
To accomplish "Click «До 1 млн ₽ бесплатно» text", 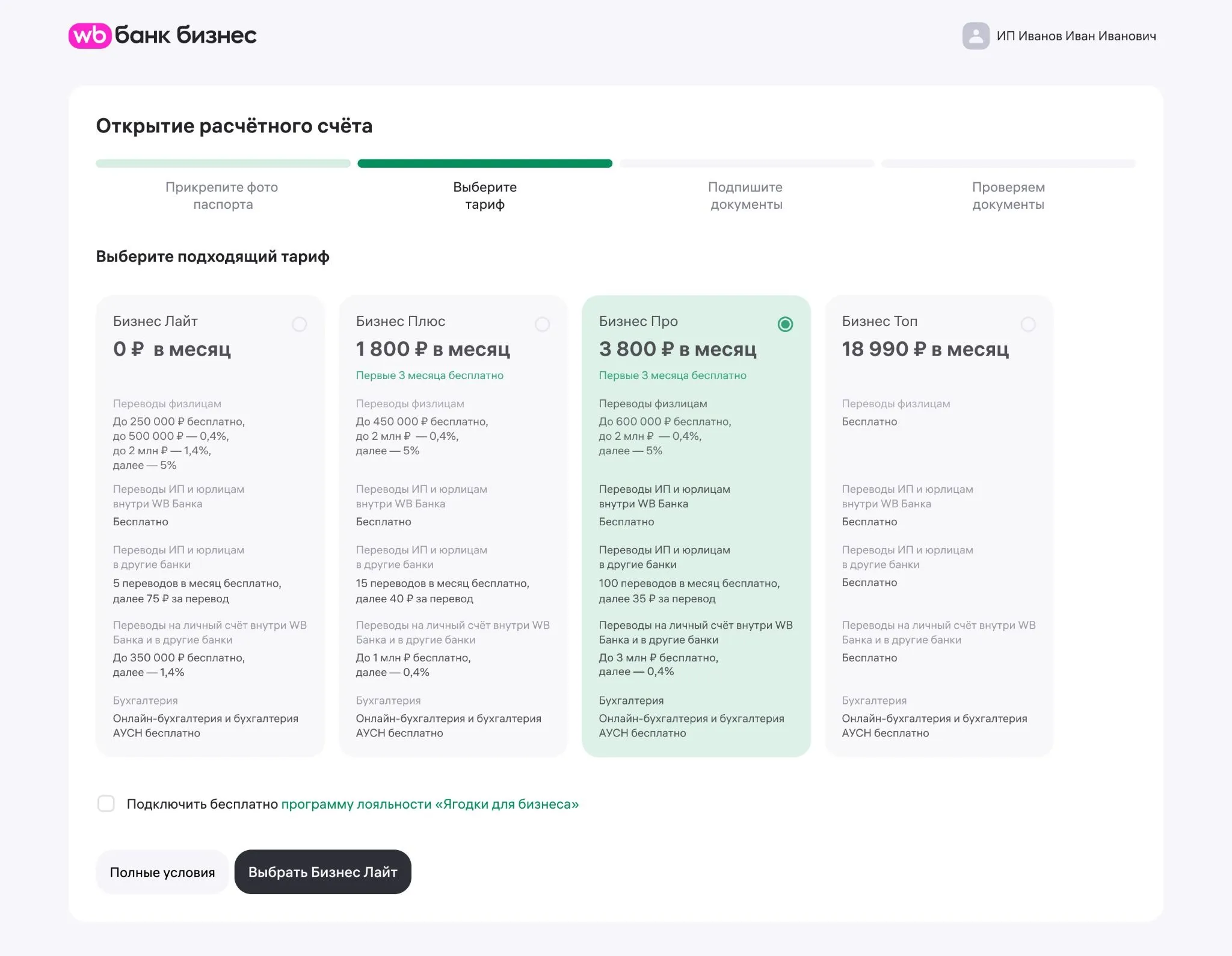I will click(413, 658).
